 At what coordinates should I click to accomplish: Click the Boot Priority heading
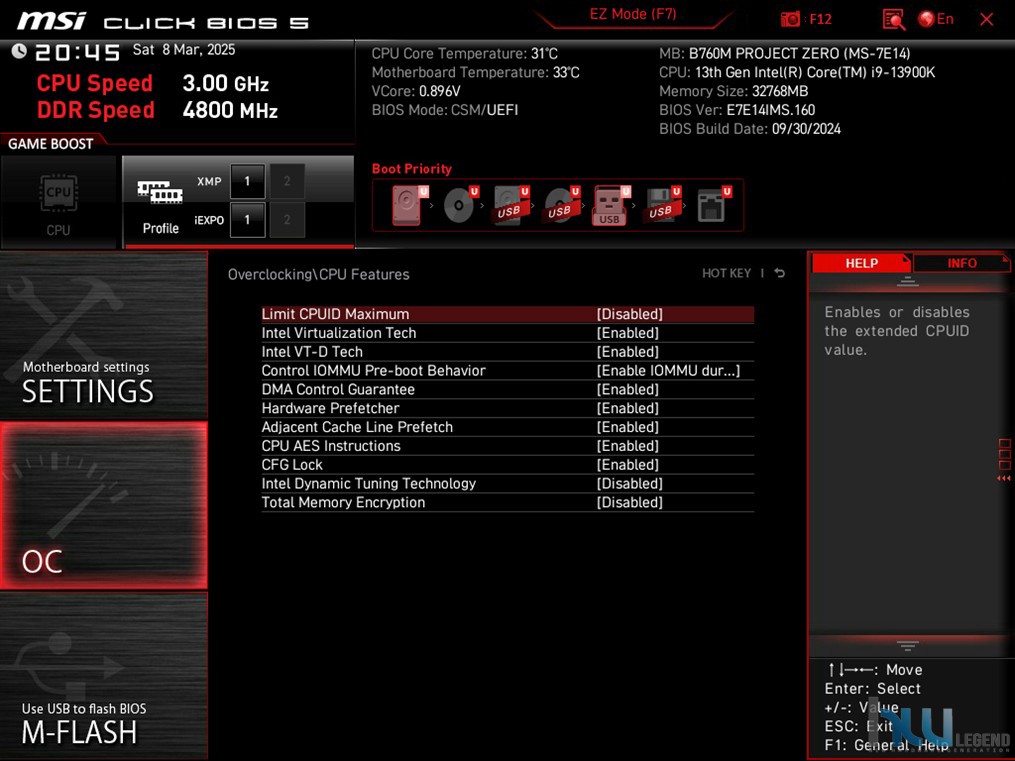tap(412, 168)
